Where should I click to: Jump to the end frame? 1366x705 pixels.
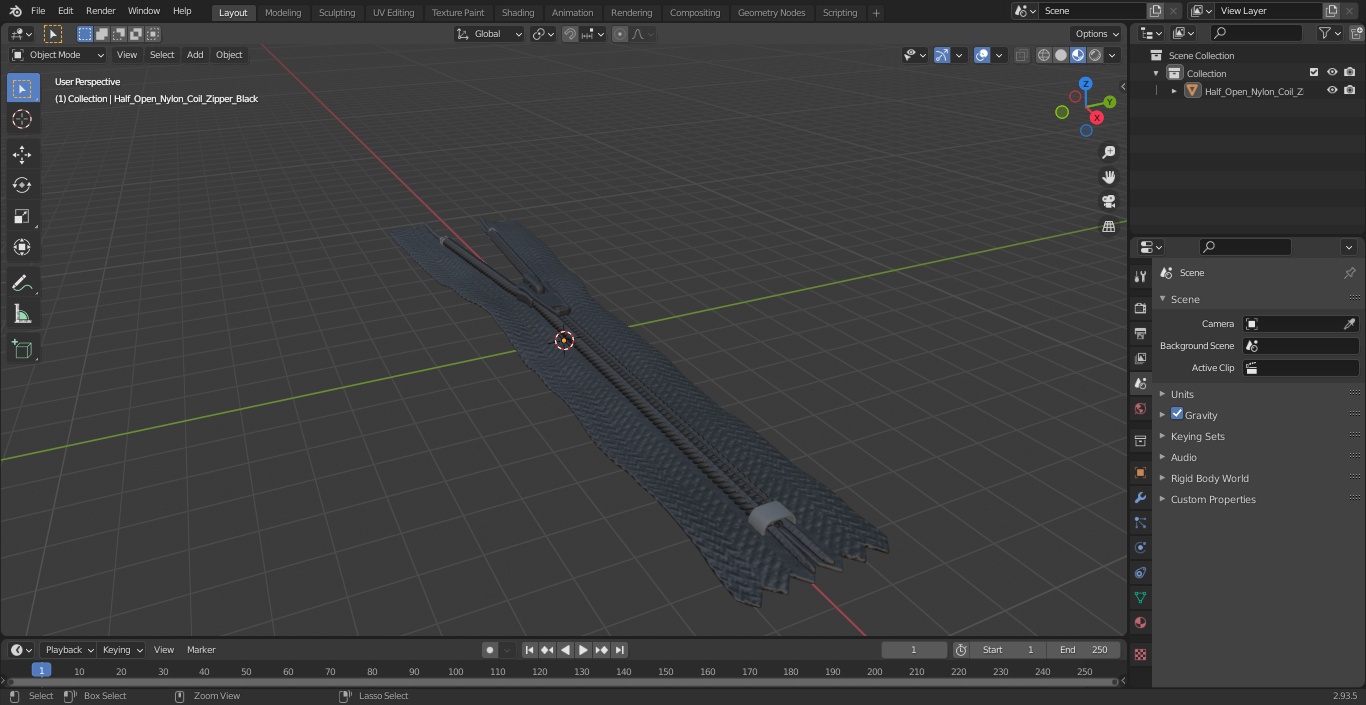620,650
